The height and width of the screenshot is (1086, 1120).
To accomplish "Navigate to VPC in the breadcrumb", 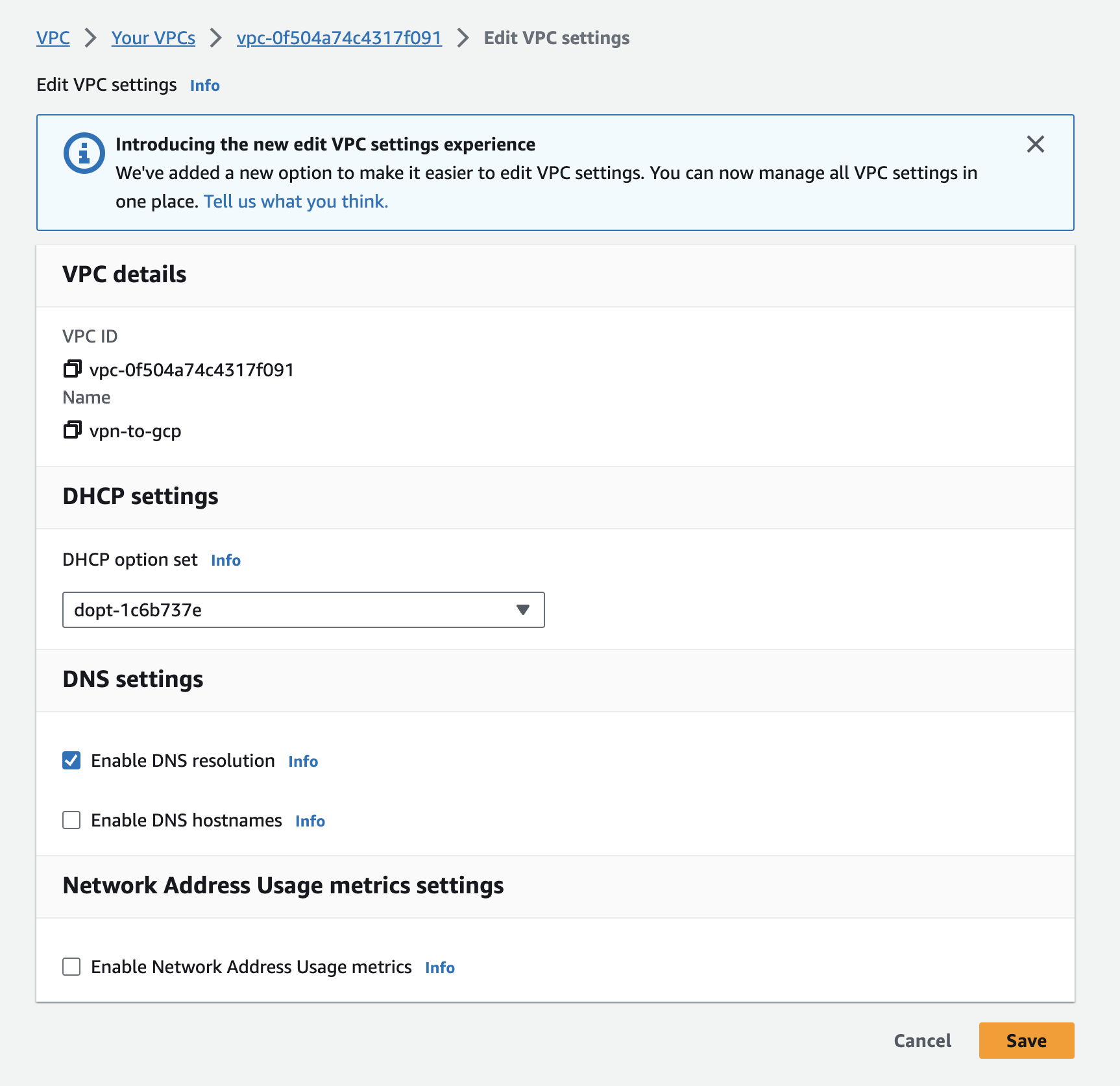I will coord(53,38).
